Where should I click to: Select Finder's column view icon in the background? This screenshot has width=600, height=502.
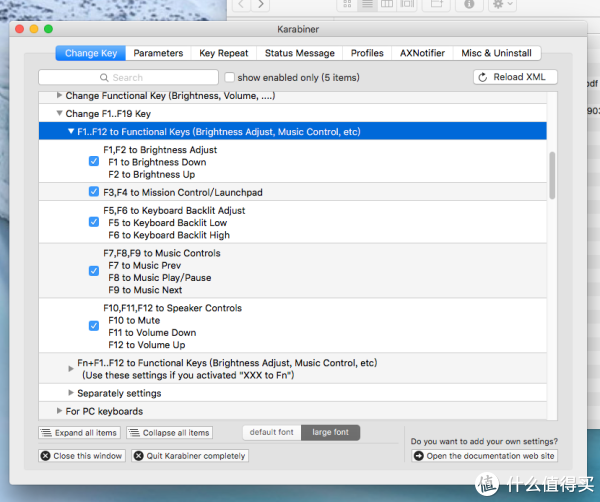387,4
